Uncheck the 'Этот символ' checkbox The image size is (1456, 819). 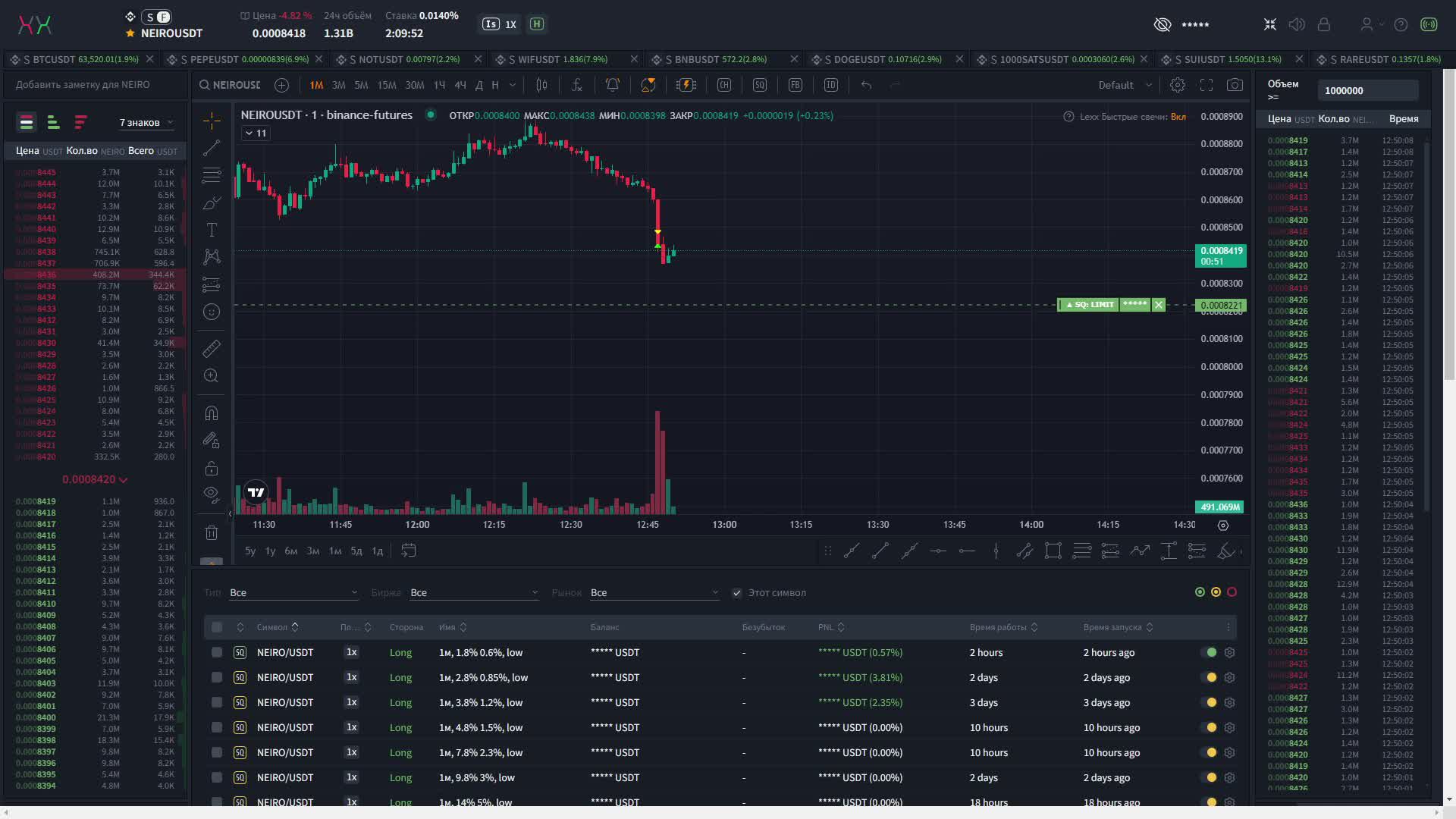737,593
